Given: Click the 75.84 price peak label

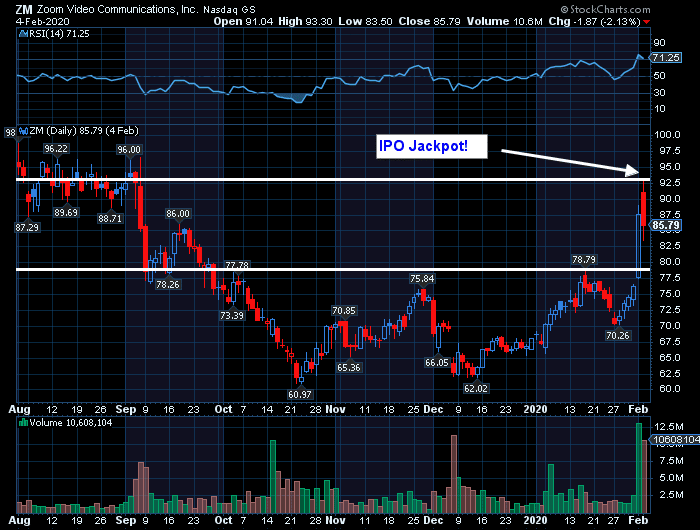Looking at the screenshot, I should (422, 279).
